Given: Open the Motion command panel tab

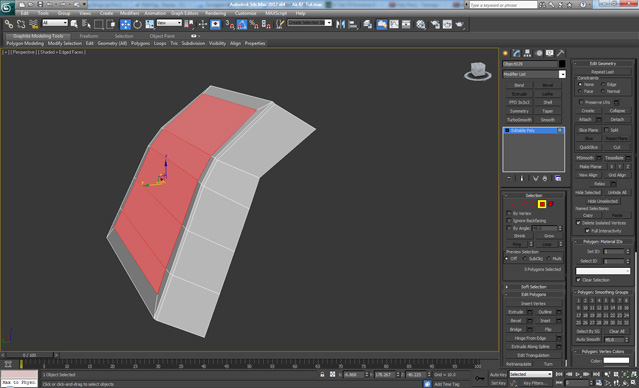Looking at the screenshot, I should tap(539, 53).
